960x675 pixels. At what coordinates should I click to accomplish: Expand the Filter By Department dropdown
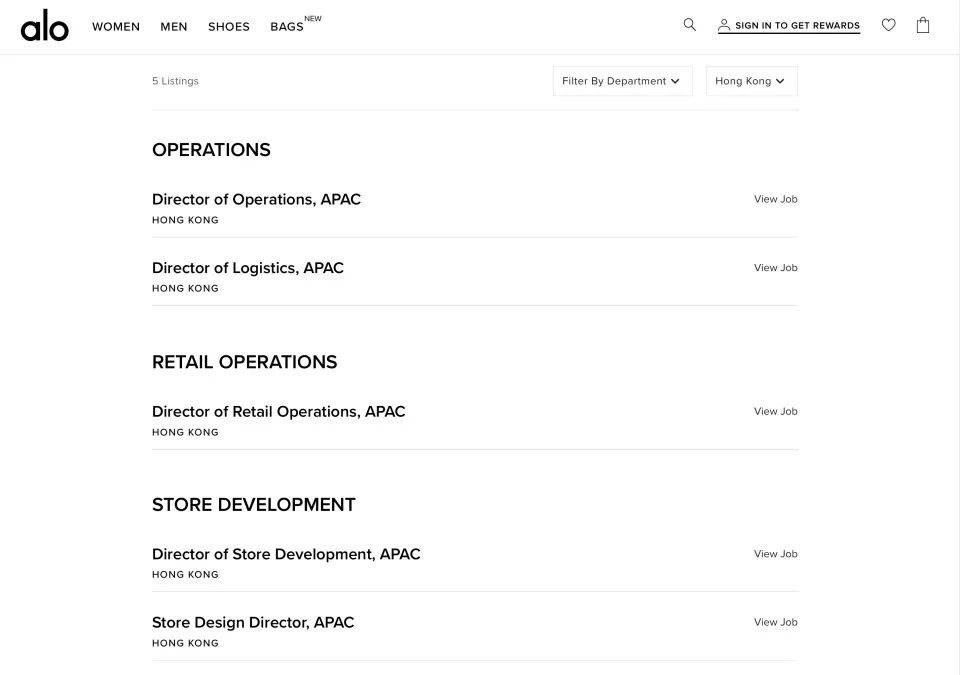pyautogui.click(x=622, y=81)
